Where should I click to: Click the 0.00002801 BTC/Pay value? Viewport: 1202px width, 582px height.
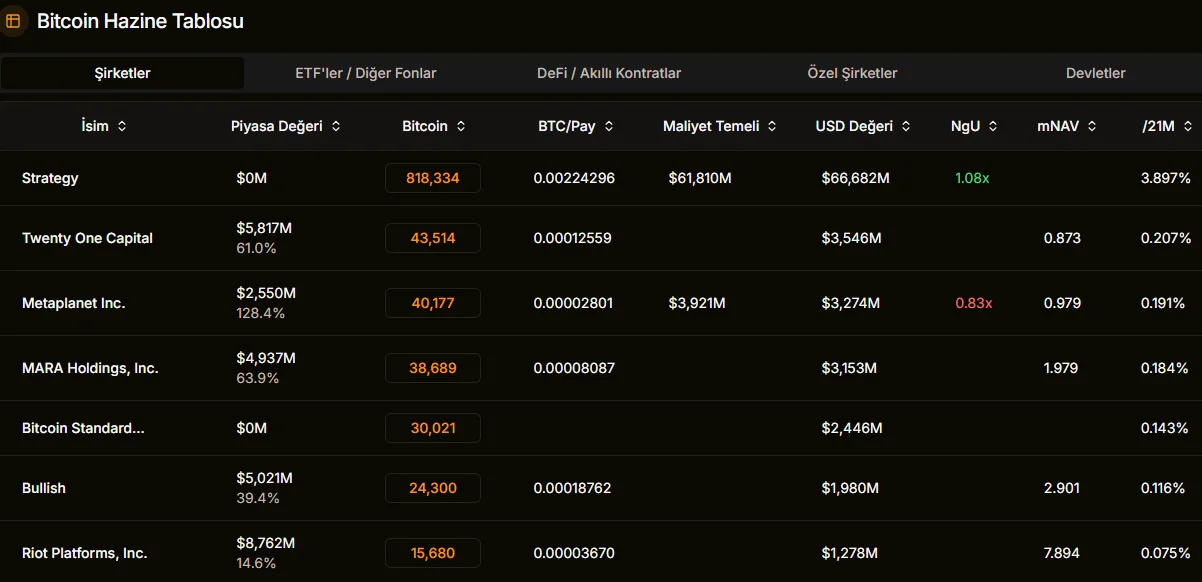pos(573,303)
